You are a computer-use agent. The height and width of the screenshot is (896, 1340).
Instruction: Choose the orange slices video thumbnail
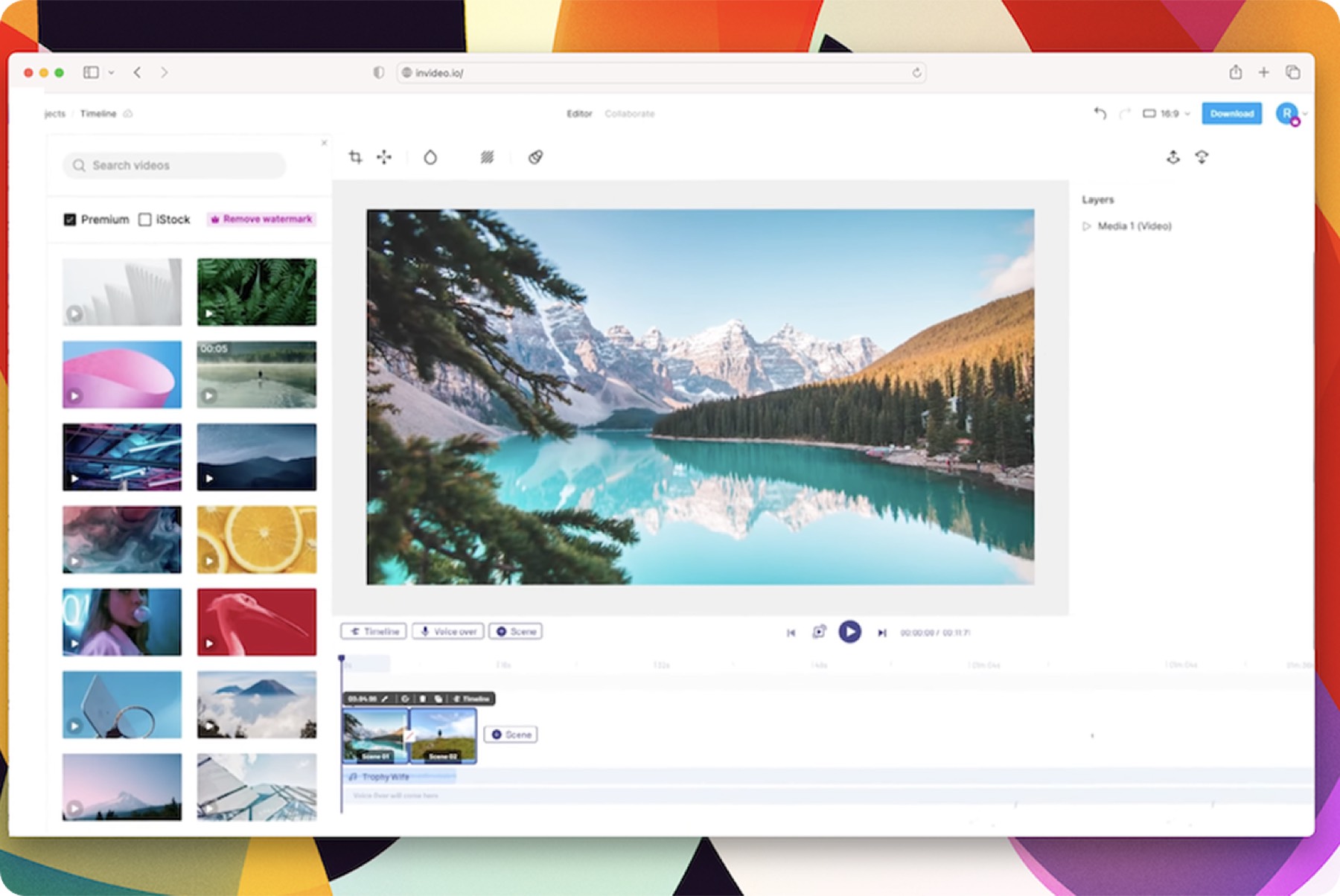[257, 540]
